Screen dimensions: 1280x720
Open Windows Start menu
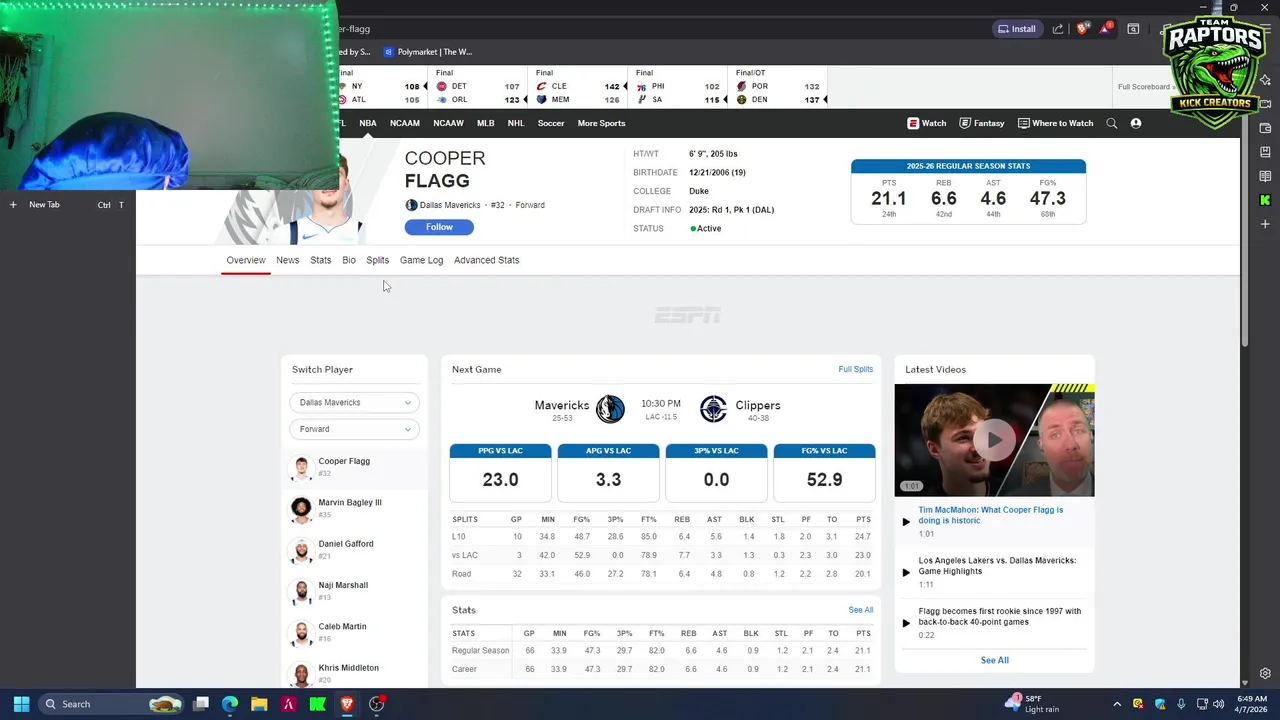coord(21,704)
